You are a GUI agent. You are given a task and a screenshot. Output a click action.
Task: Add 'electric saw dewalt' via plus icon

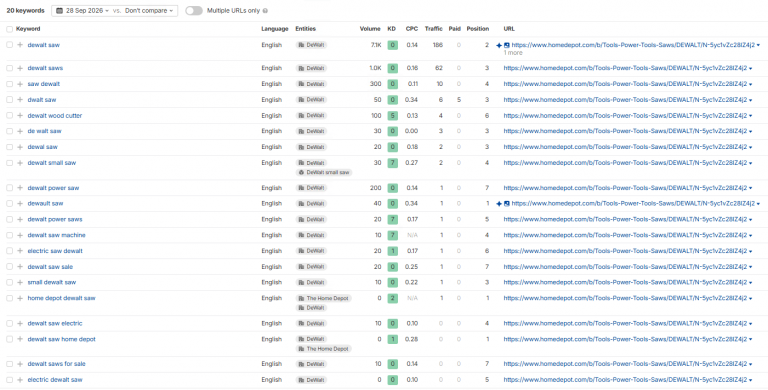(x=20, y=251)
